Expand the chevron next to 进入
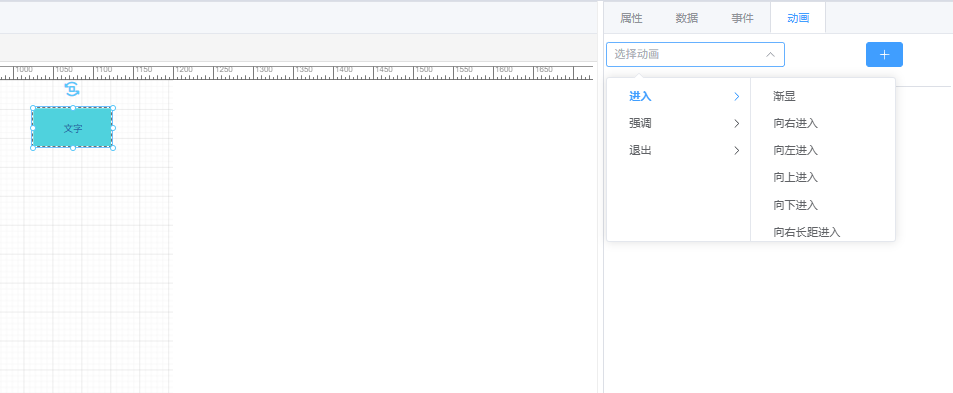This screenshot has height=393, width=953. [x=737, y=96]
